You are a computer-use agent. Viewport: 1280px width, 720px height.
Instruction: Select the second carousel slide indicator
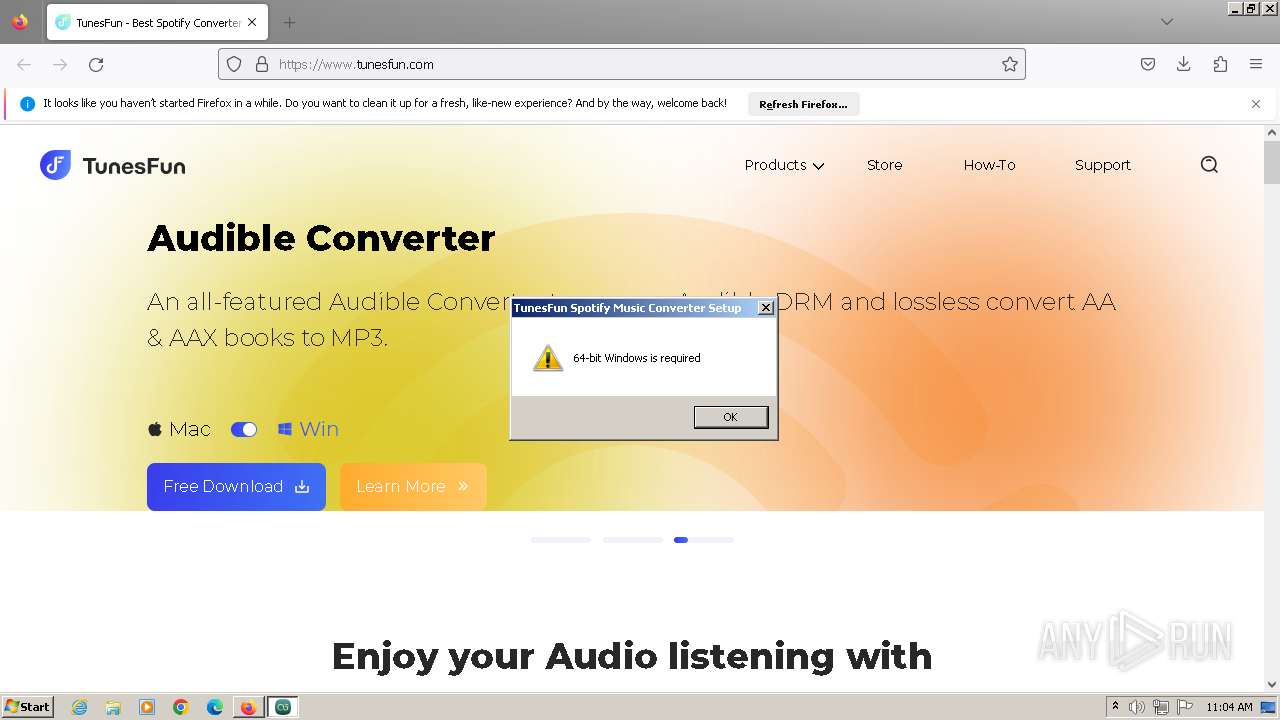[x=632, y=540]
